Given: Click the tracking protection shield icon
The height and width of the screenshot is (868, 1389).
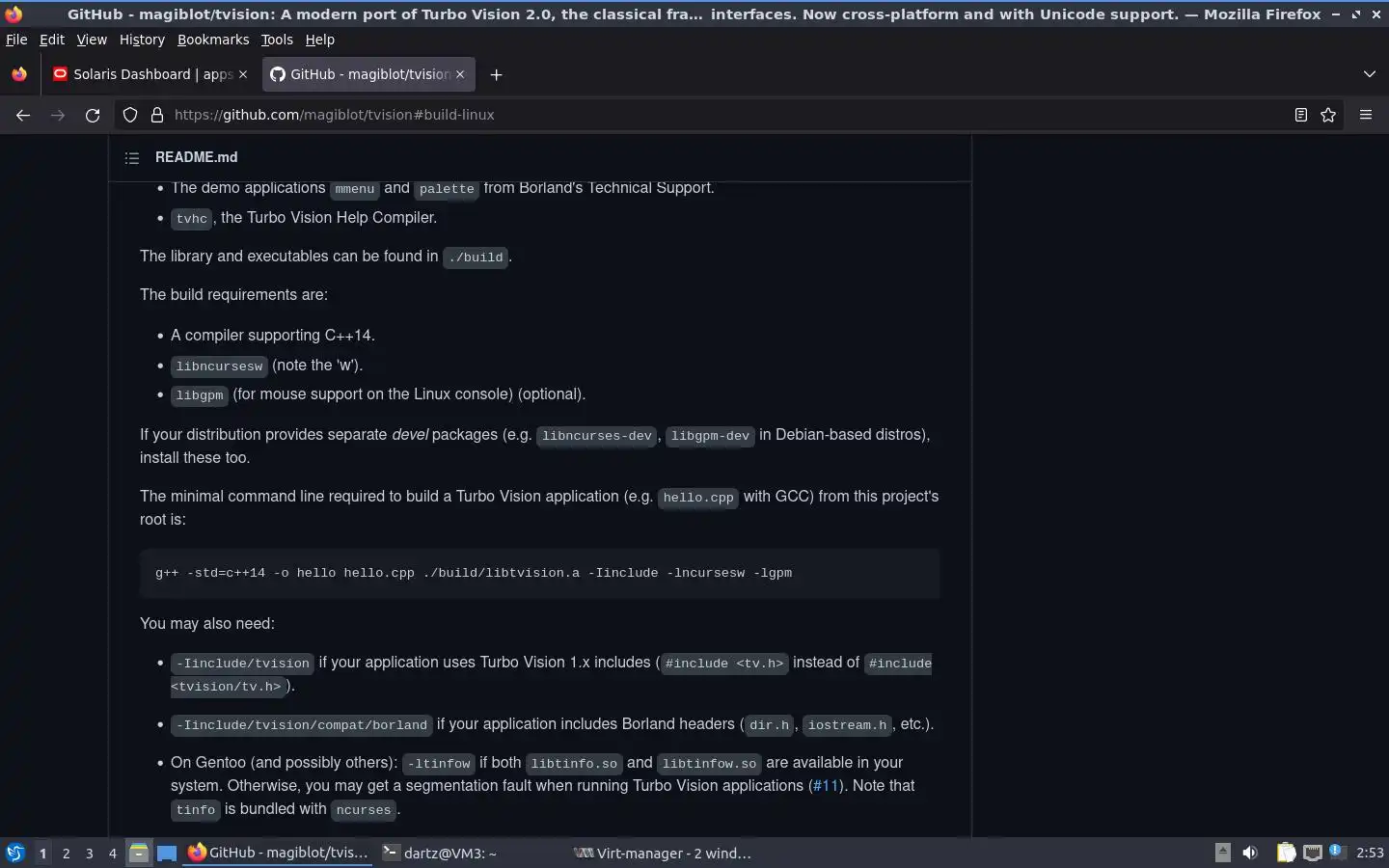Looking at the screenshot, I should pos(130,115).
